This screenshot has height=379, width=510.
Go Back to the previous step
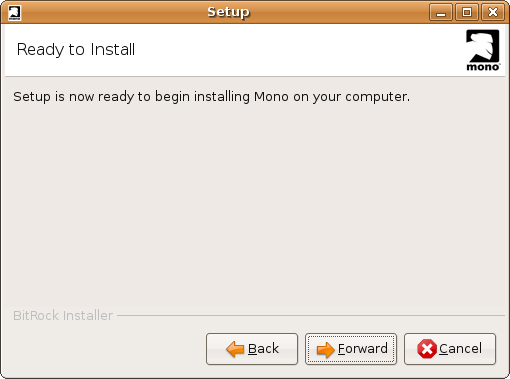[252, 349]
